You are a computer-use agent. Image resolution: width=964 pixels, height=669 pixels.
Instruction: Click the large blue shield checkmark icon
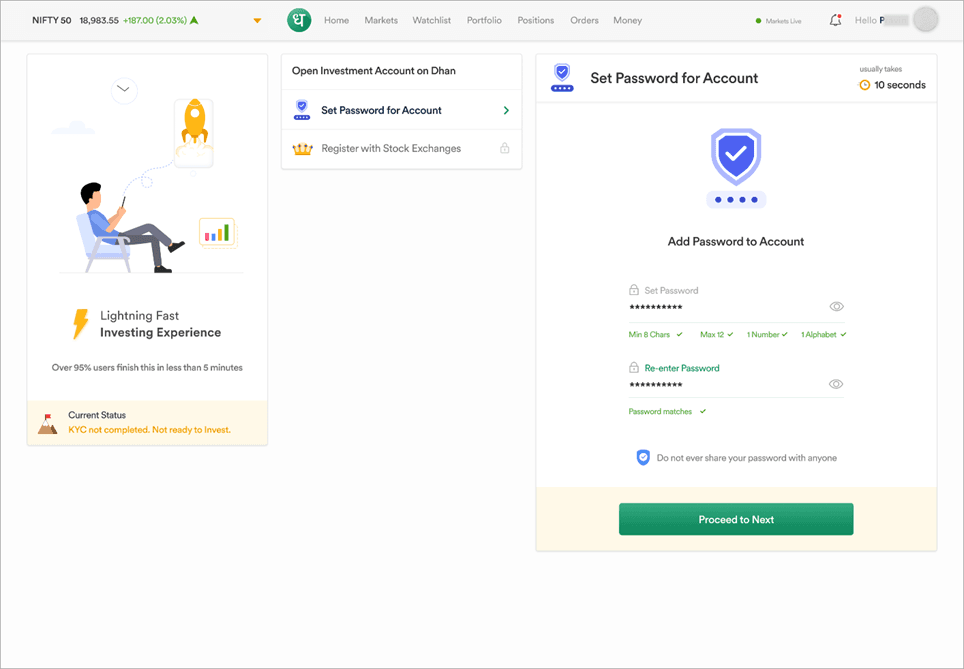pos(736,156)
